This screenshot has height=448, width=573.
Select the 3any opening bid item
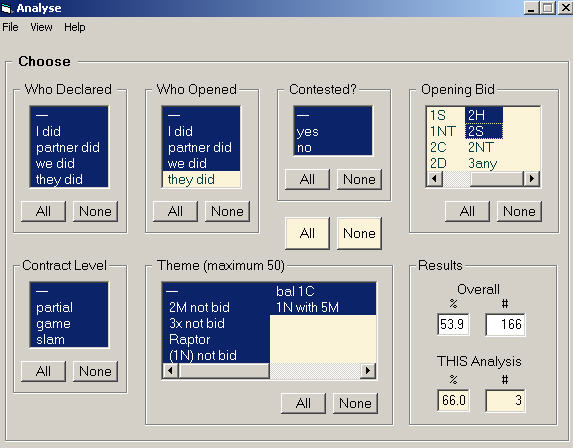(483, 163)
